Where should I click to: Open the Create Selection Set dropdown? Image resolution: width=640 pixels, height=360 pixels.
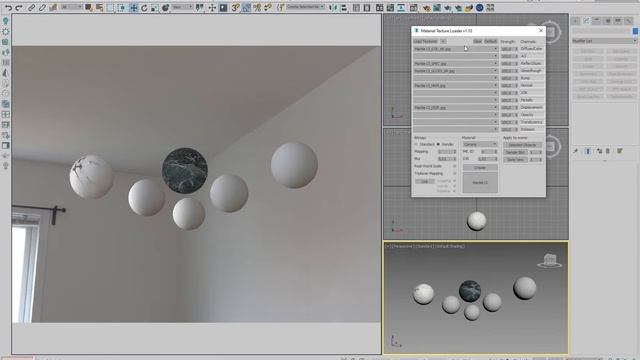point(305,7)
